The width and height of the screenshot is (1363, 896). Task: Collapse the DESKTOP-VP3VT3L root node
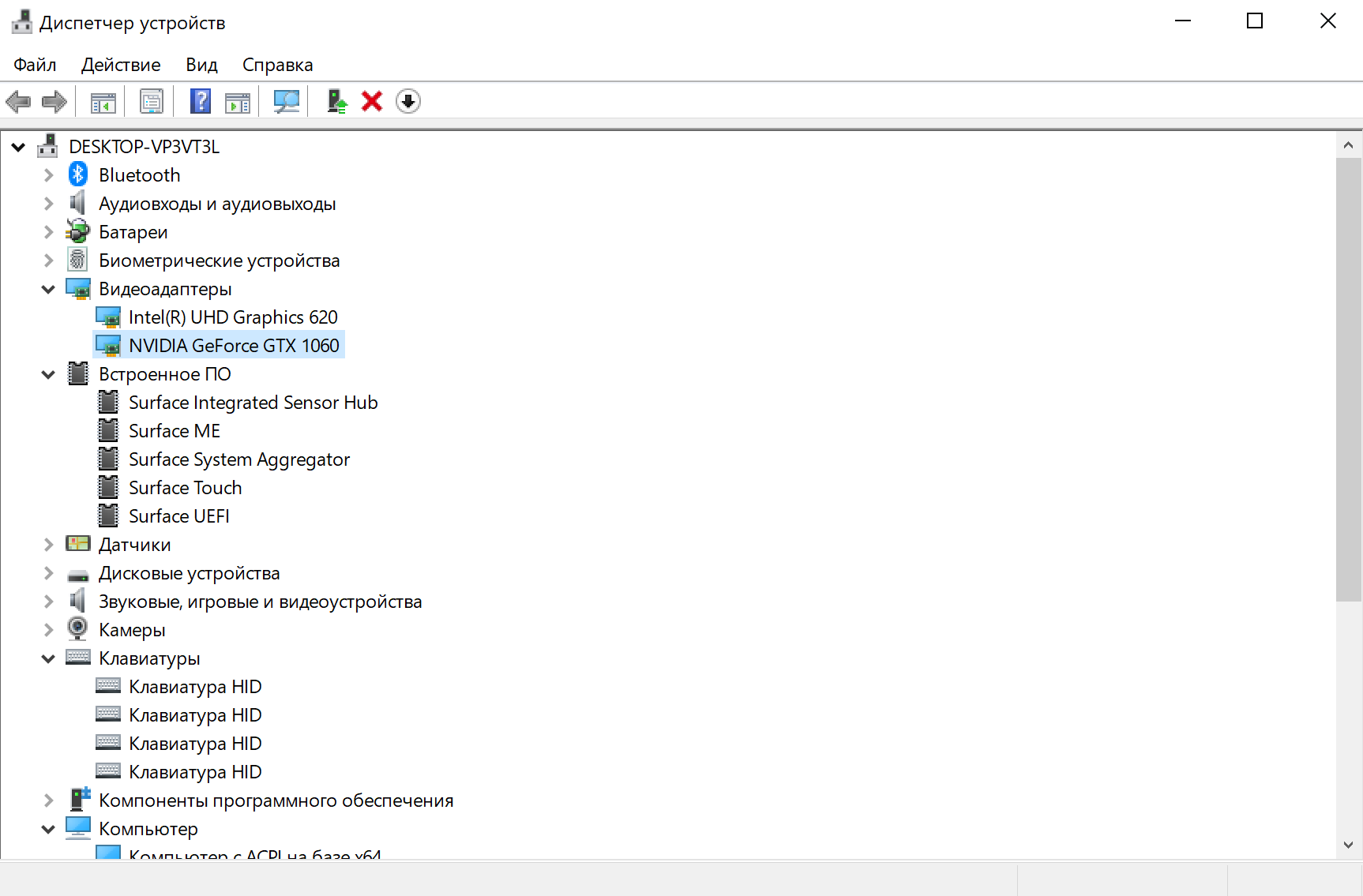pyautogui.click(x=19, y=147)
